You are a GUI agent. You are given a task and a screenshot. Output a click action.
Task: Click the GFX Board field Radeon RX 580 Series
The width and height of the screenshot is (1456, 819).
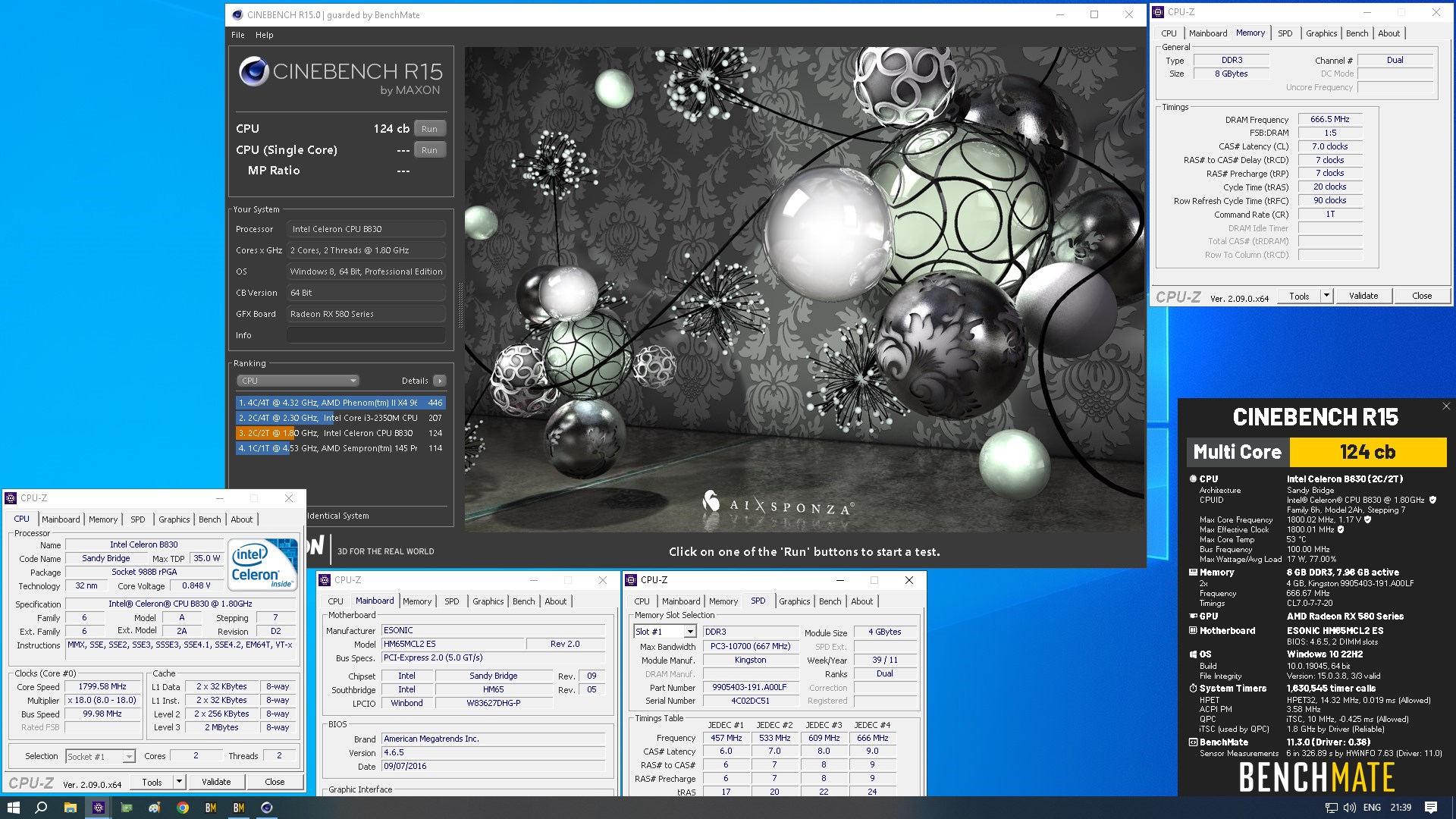[x=366, y=314]
